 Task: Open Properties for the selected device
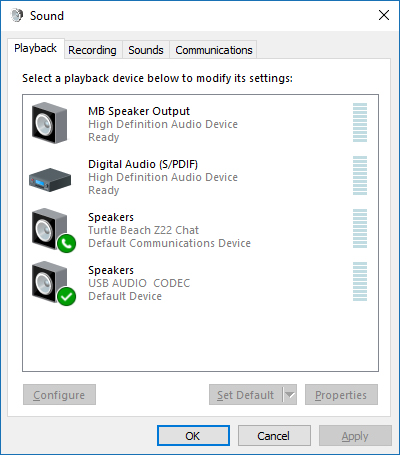(x=341, y=395)
